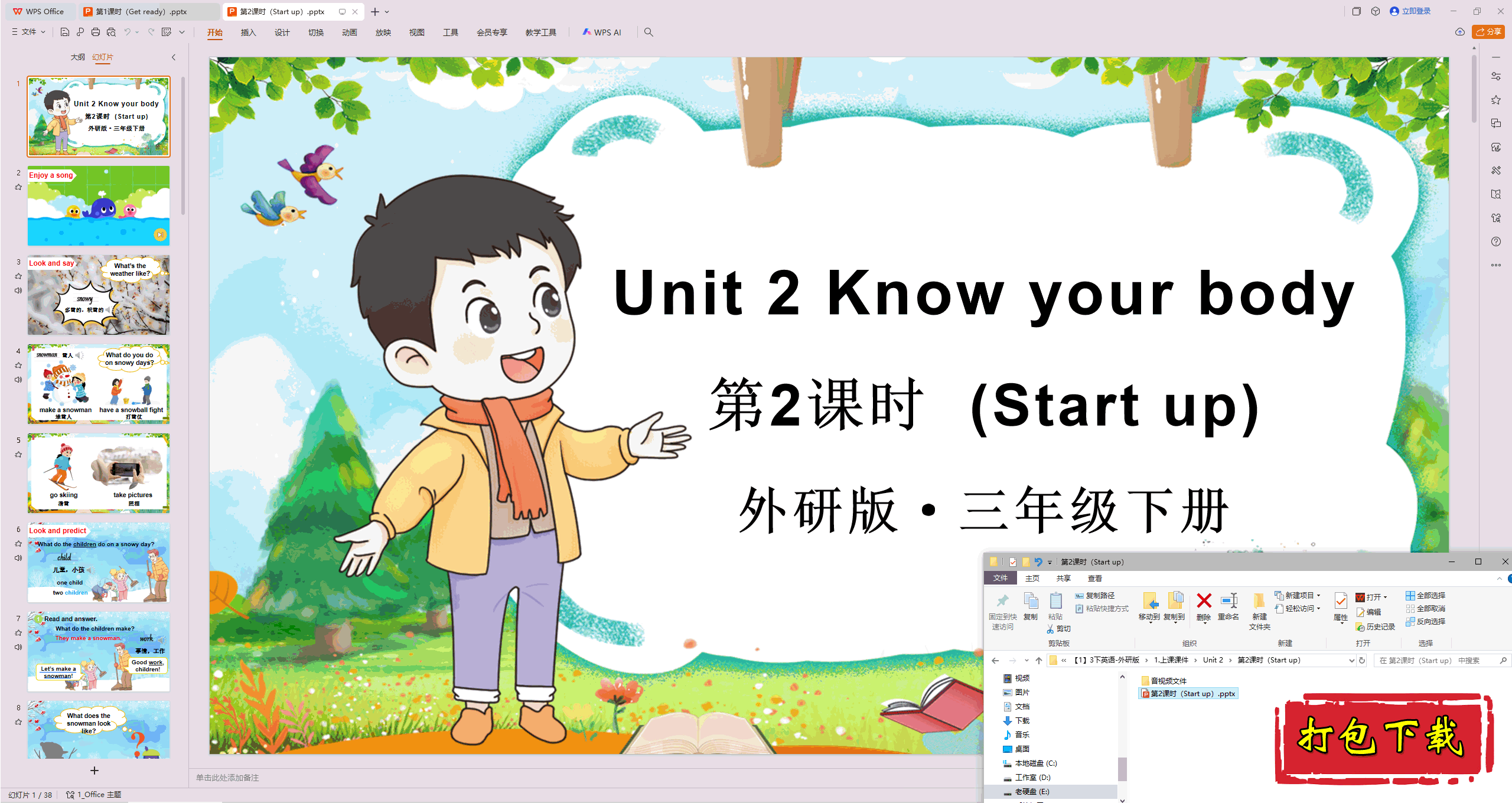This screenshot has width=1512, height=803.
Task: Open the help question mark sidebar icon
Action: coord(1496,241)
